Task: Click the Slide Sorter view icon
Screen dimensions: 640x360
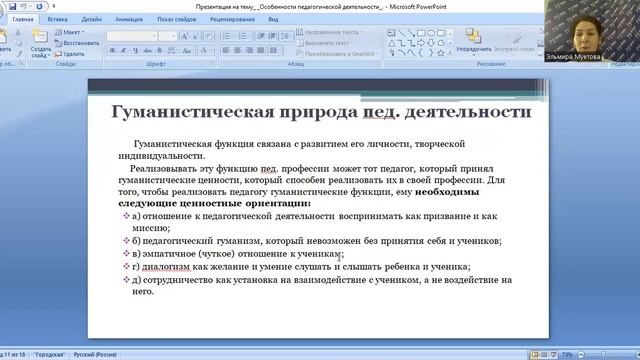Action: point(544,354)
